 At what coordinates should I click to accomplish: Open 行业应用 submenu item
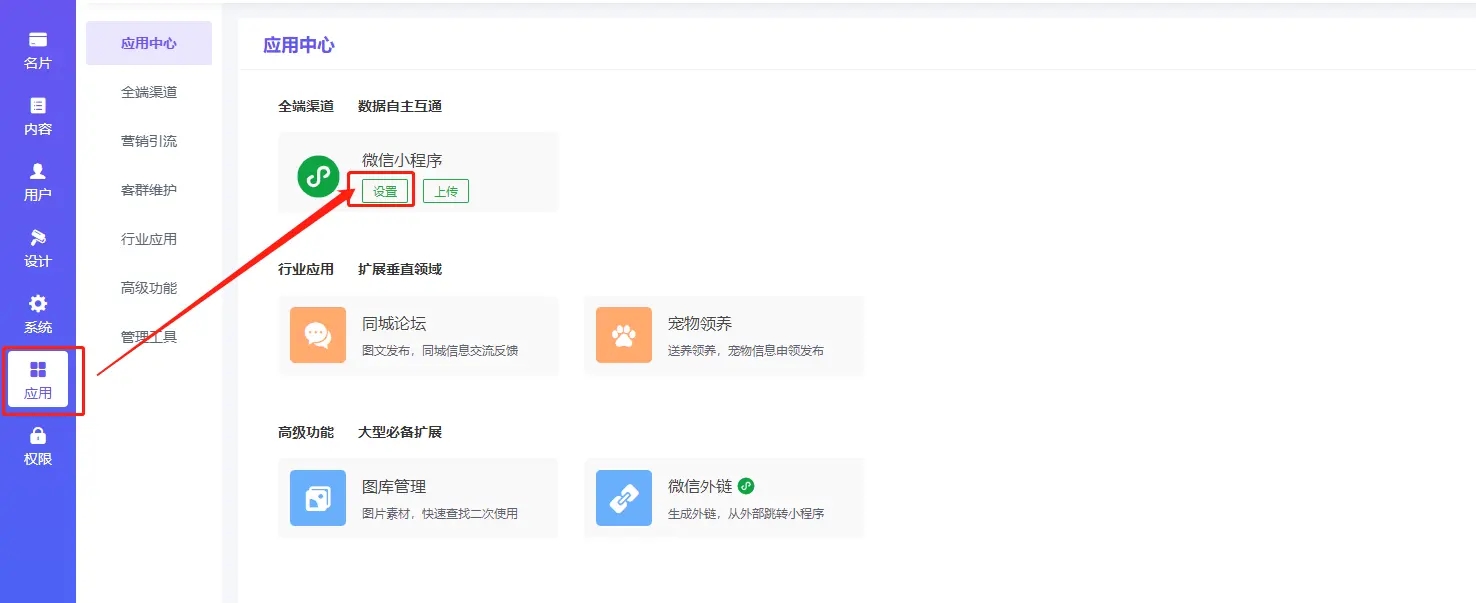pos(149,239)
